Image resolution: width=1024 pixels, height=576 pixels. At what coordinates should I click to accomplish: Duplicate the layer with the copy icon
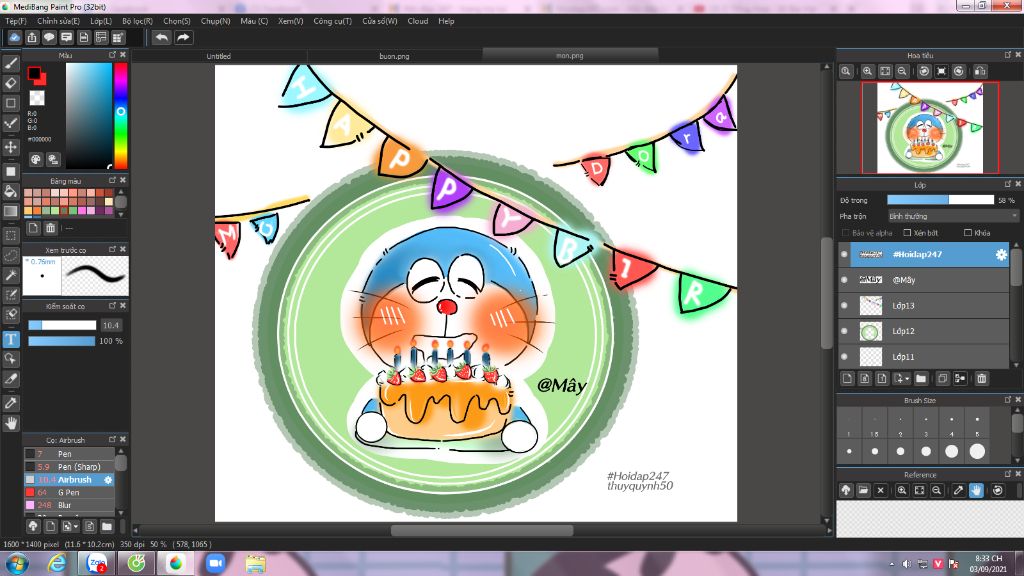[x=942, y=378]
